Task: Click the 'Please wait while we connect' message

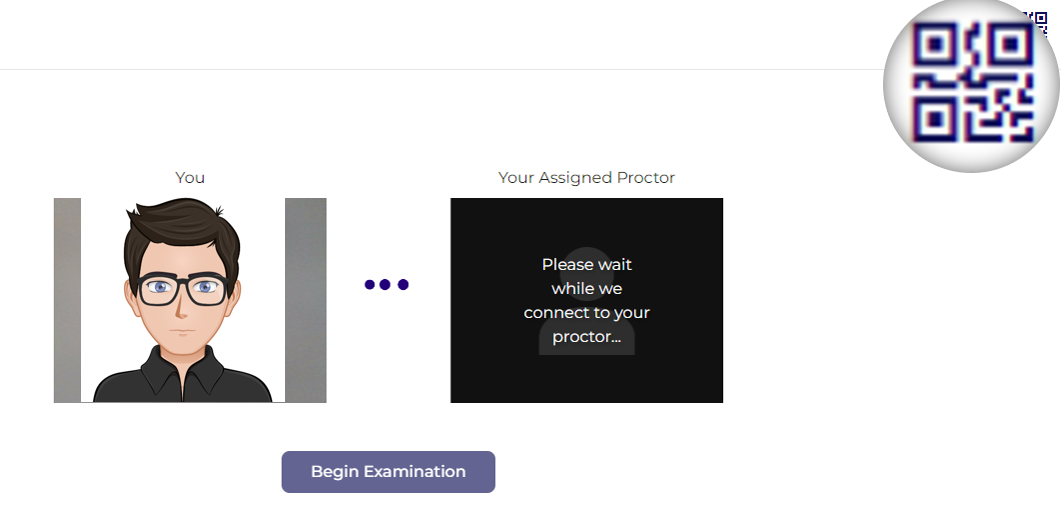Action: pos(587,300)
